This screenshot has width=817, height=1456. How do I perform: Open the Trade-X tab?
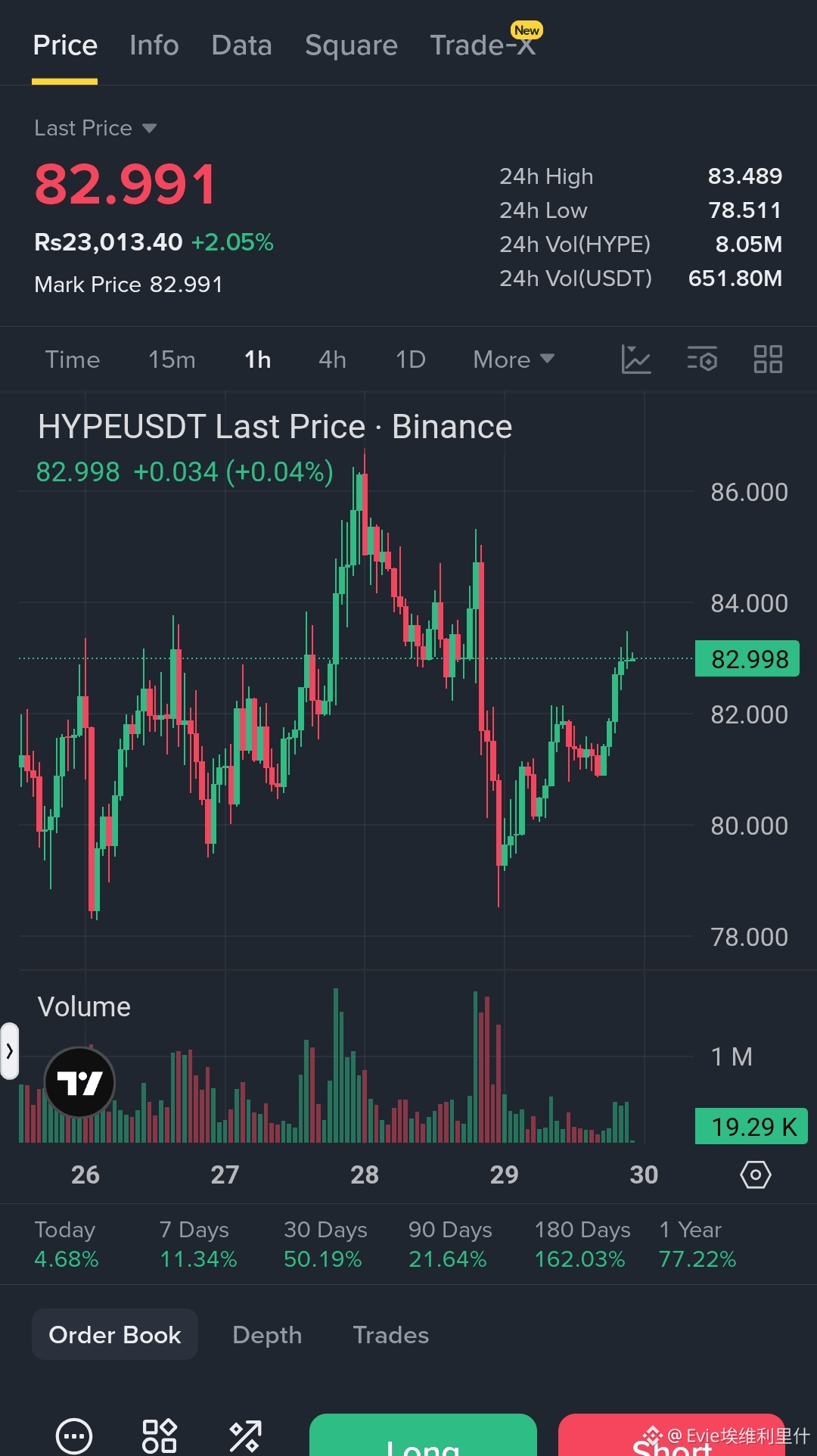(x=483, y=45)
